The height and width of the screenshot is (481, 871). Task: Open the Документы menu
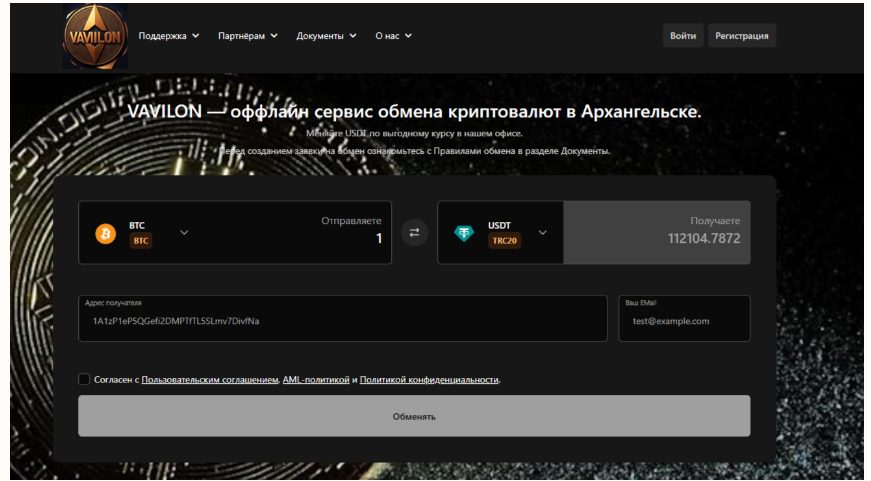(326, 36)
